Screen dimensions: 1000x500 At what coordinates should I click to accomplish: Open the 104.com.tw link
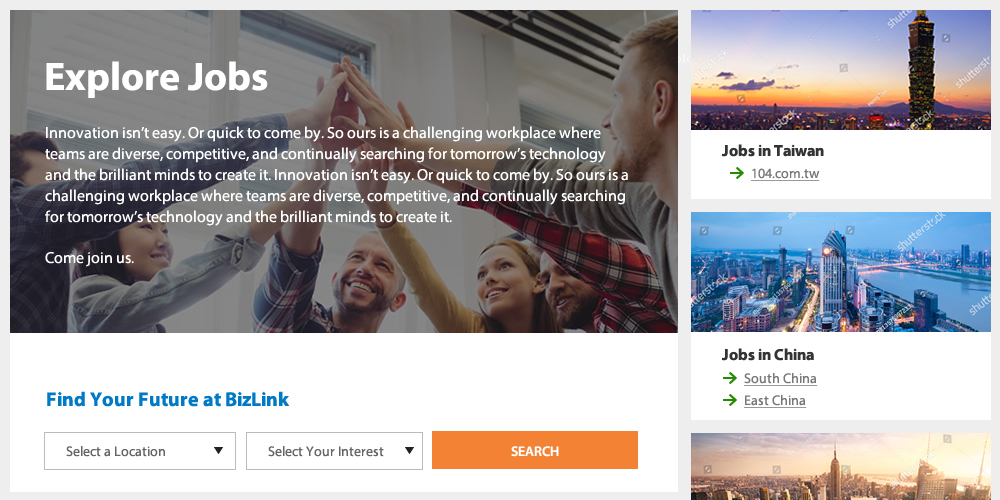(784, 173)
